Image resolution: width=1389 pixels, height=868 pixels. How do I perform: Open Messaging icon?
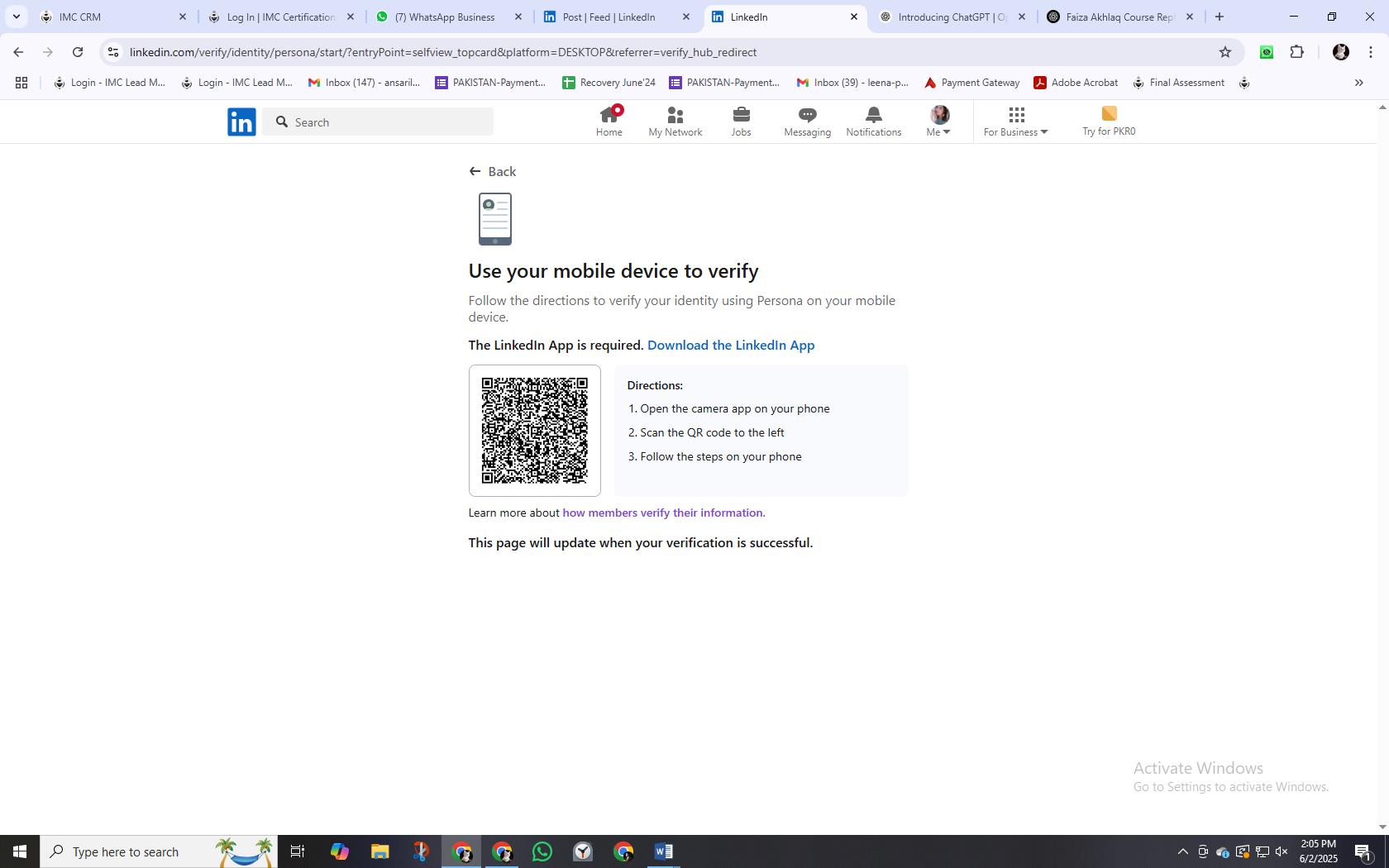[807, 122]
